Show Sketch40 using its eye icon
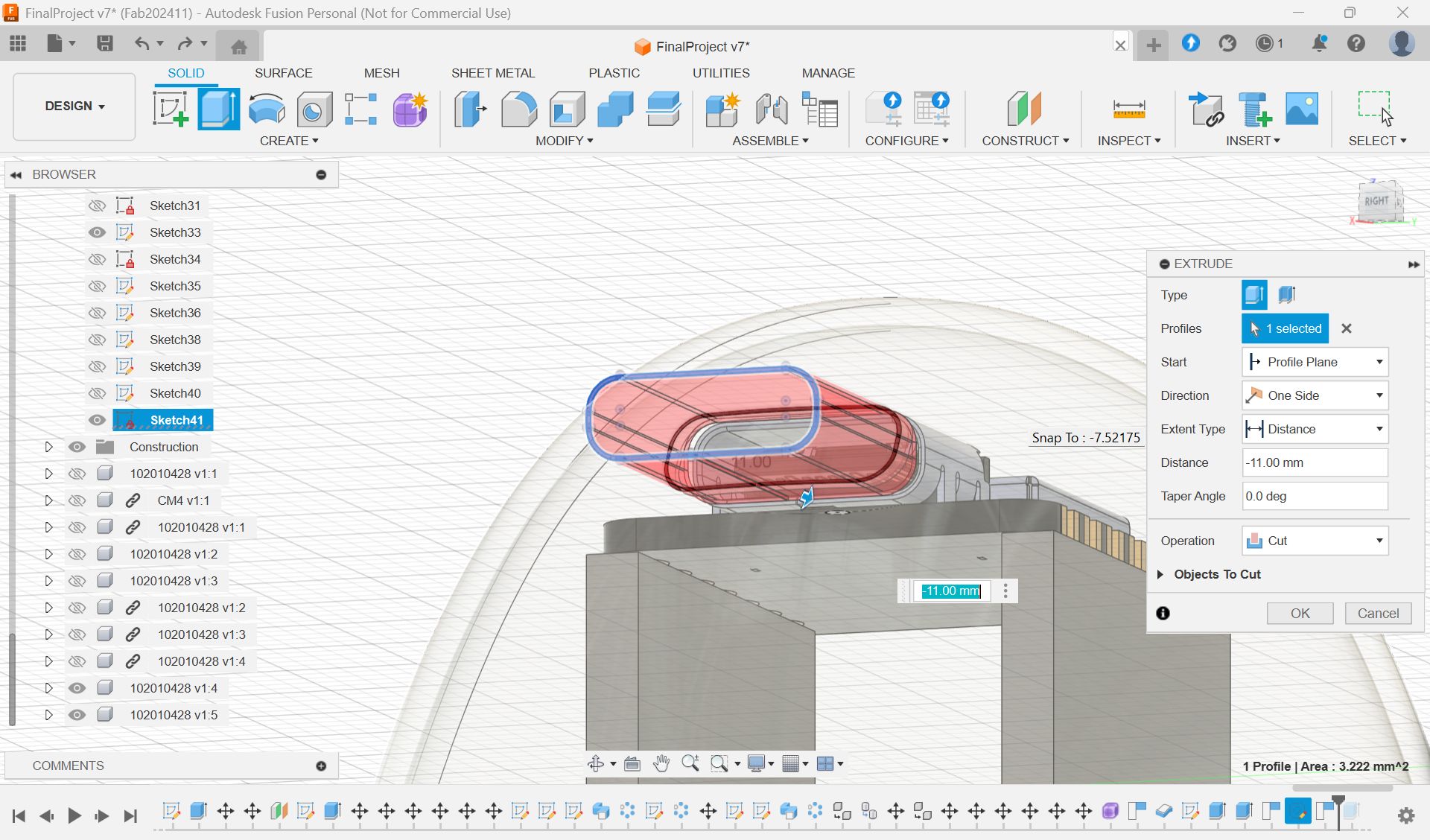 tap(97, 393)
